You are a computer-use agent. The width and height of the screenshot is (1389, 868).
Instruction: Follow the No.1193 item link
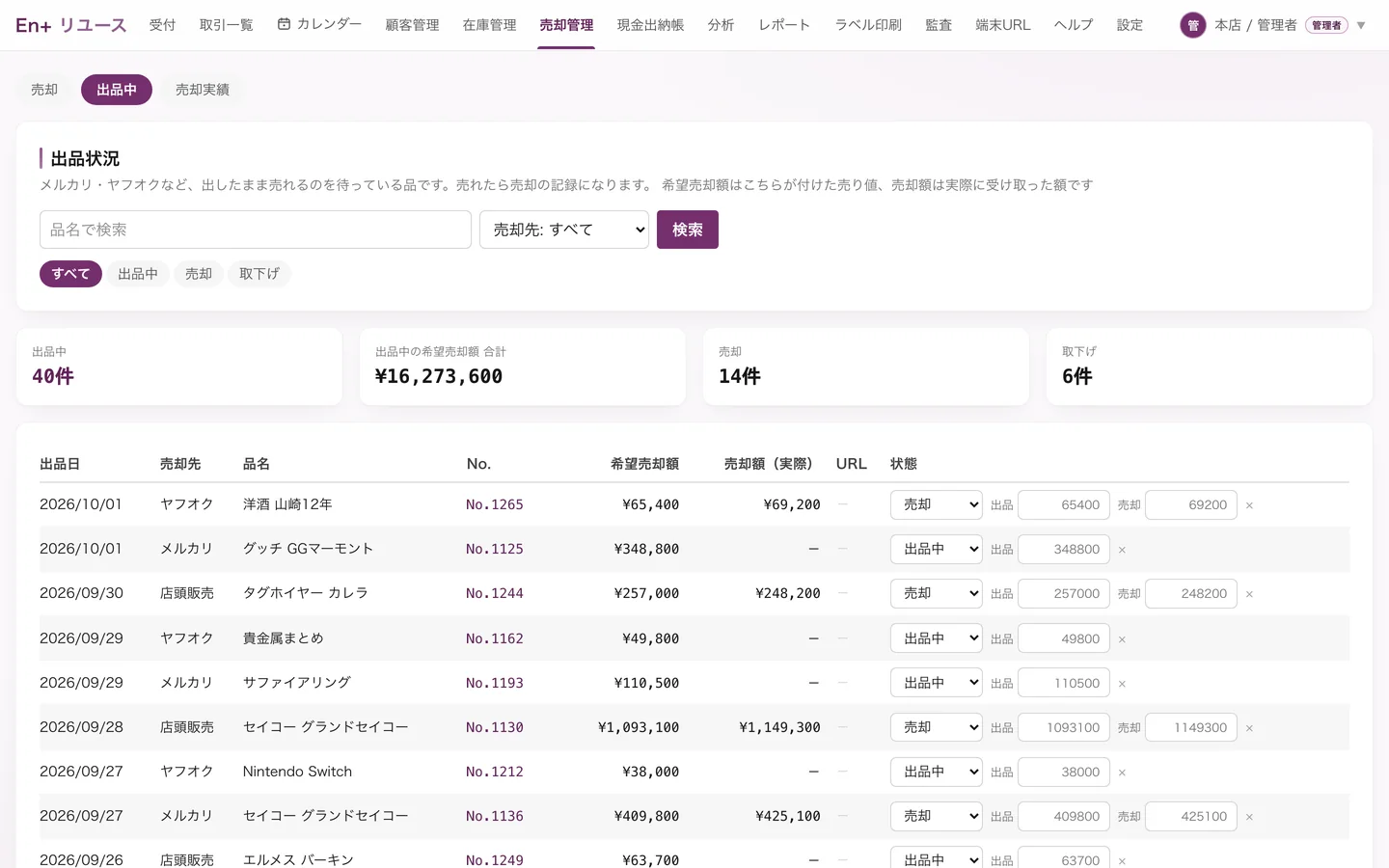(x=495, y=683)
